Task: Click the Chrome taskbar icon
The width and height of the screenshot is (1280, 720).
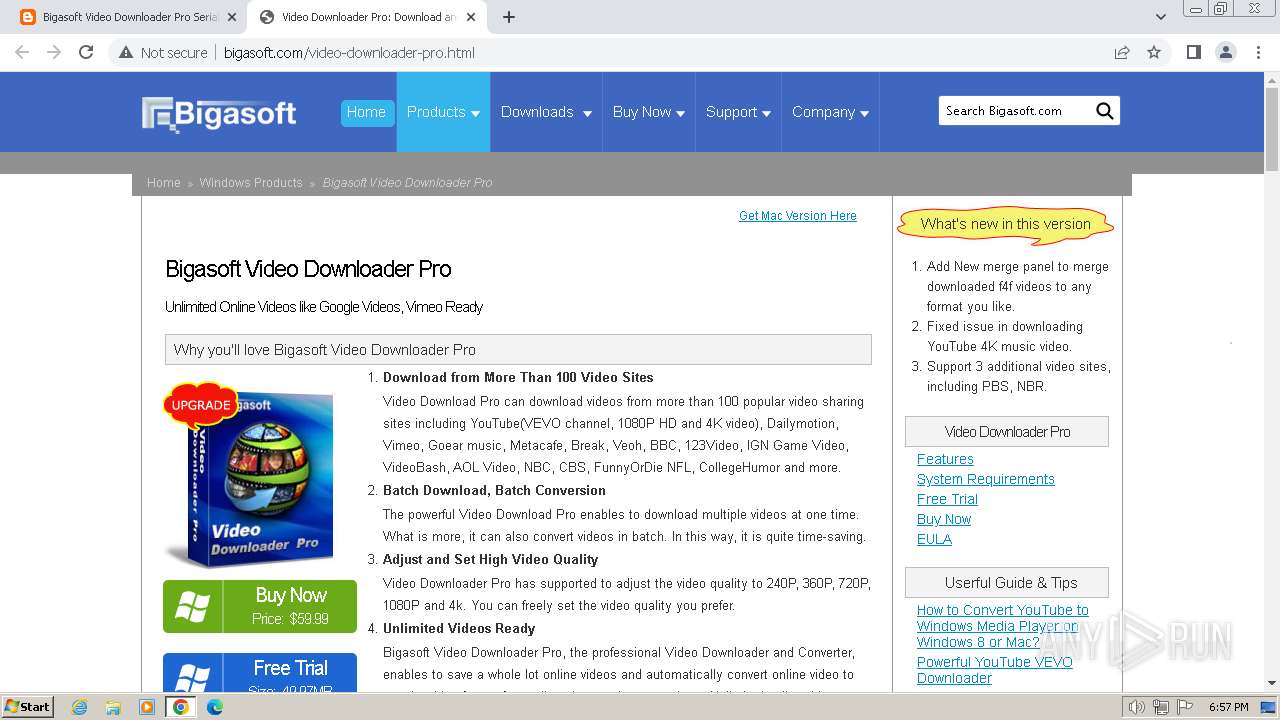Action: 181,707
